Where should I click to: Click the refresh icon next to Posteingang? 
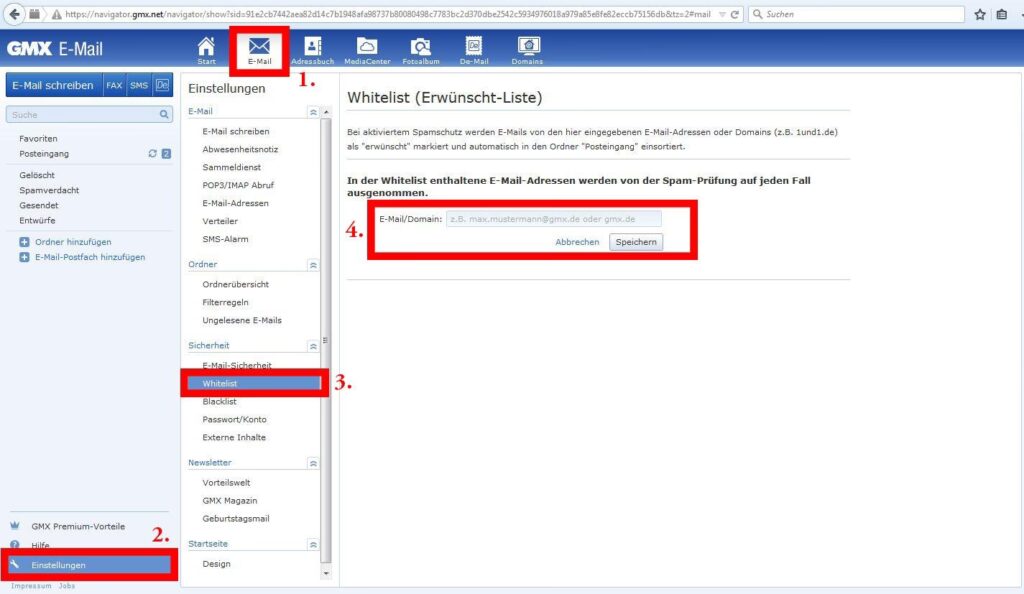click(x=152, y=154)
